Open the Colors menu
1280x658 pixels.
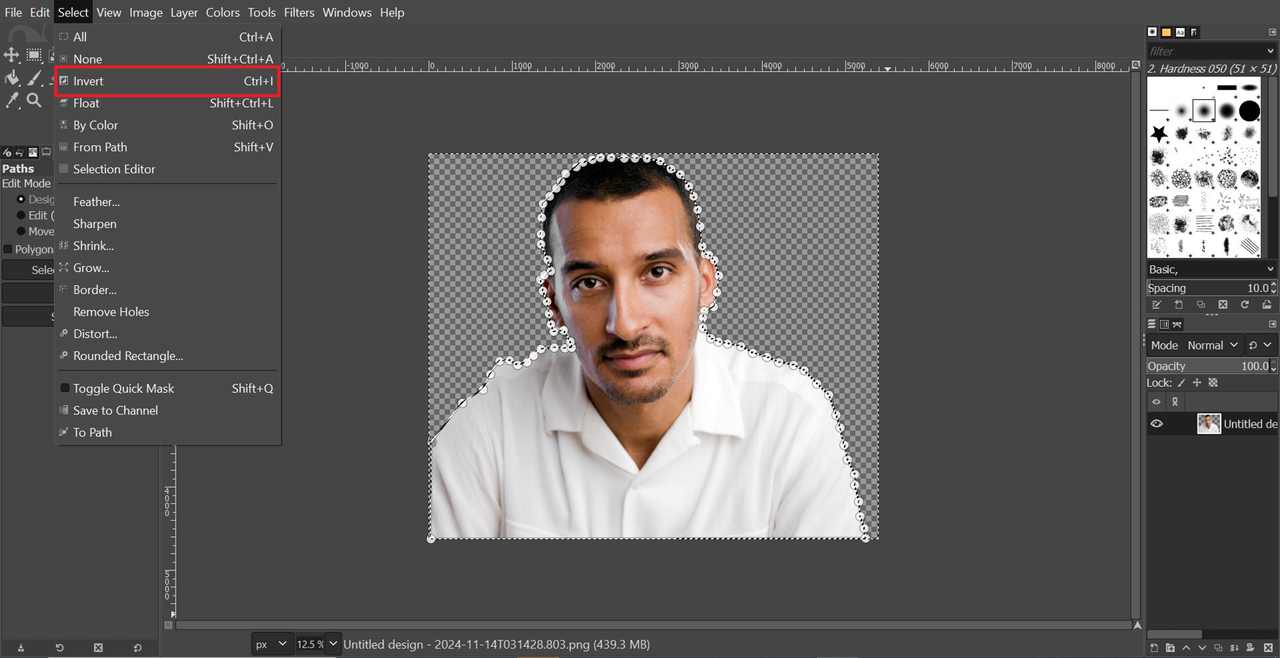click(x=223, y=12)
